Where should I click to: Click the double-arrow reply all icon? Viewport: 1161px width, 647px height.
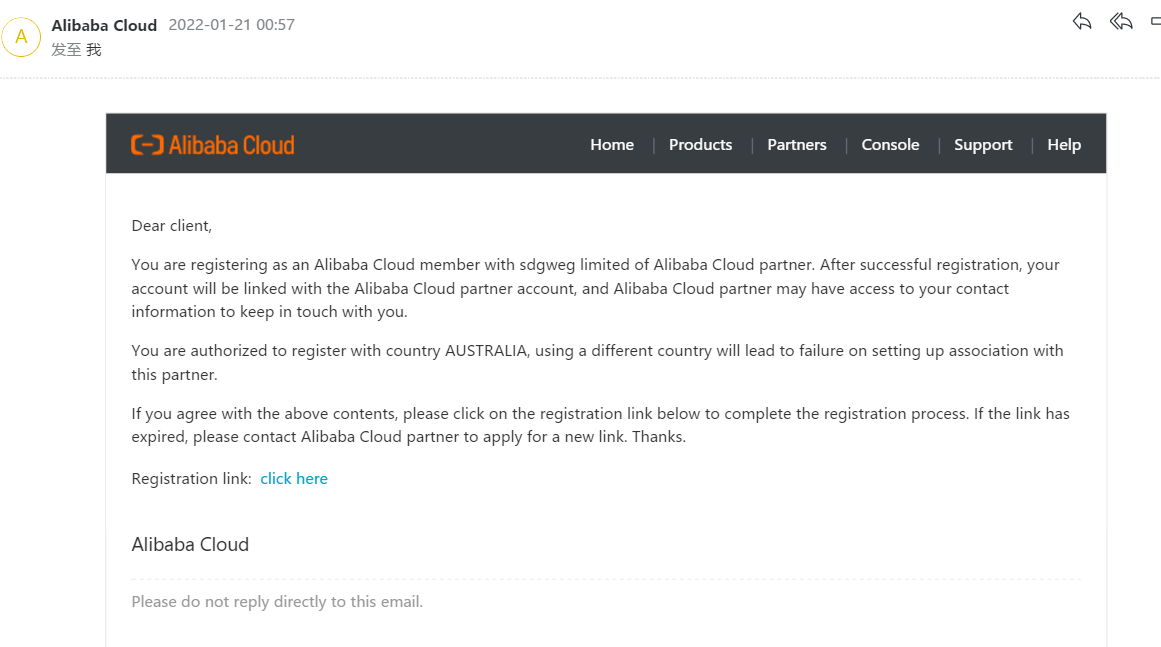tap(1121, 21)
